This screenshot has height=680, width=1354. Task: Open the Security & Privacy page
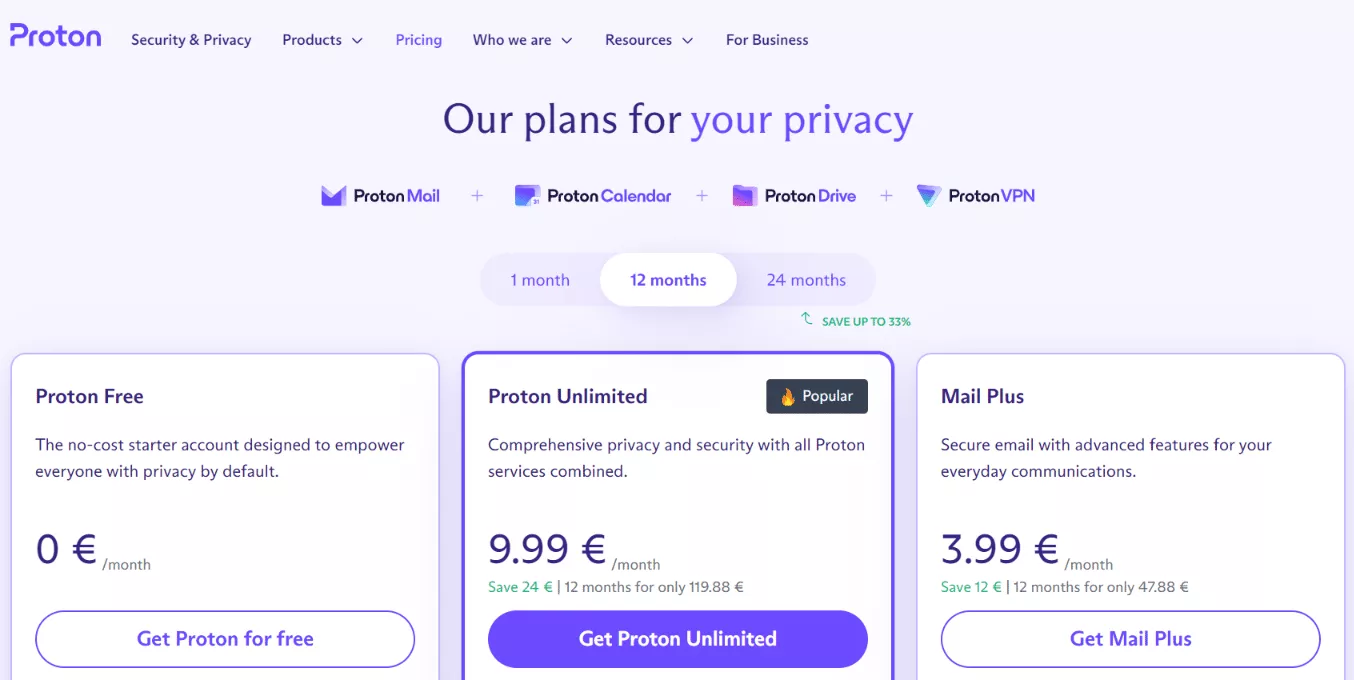pos(191,40)
